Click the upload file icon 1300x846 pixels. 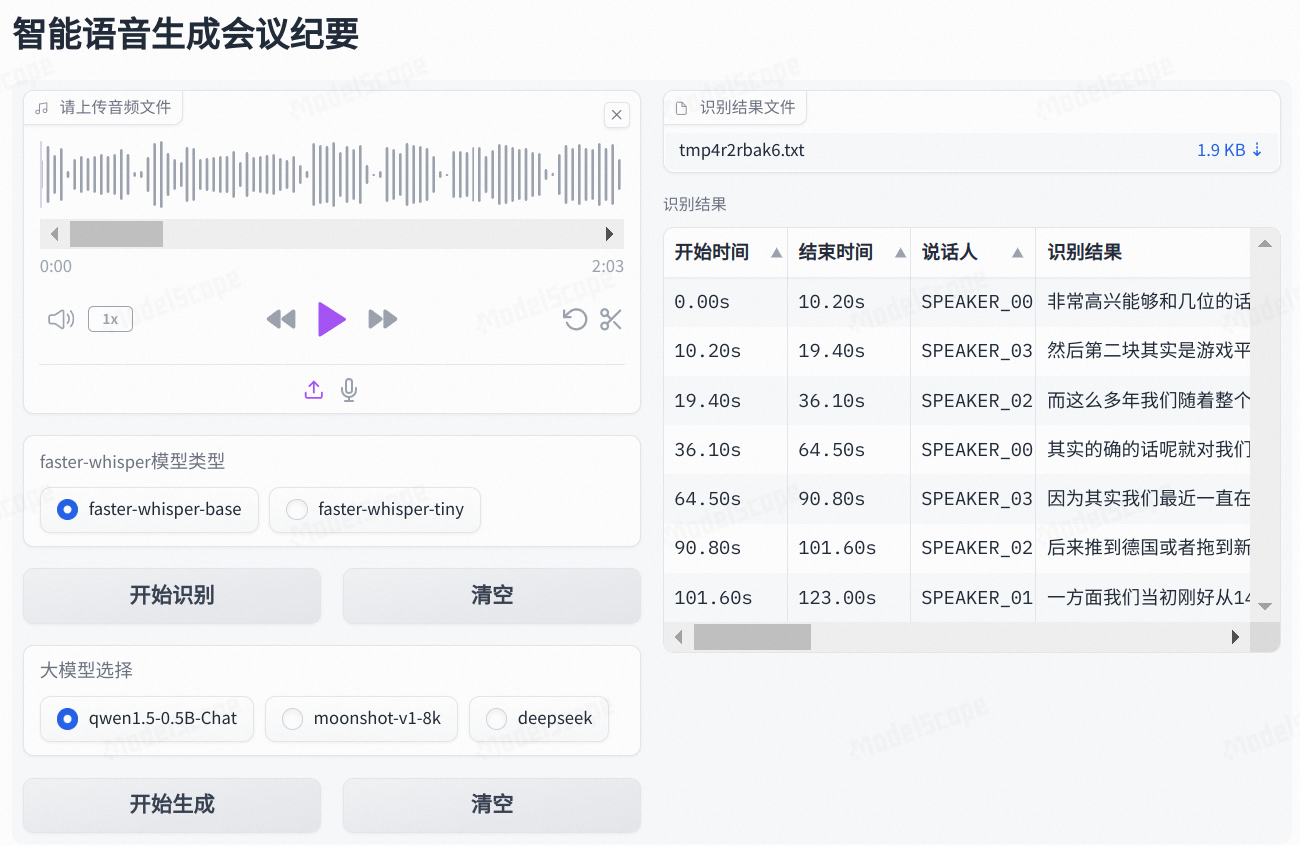314,390
